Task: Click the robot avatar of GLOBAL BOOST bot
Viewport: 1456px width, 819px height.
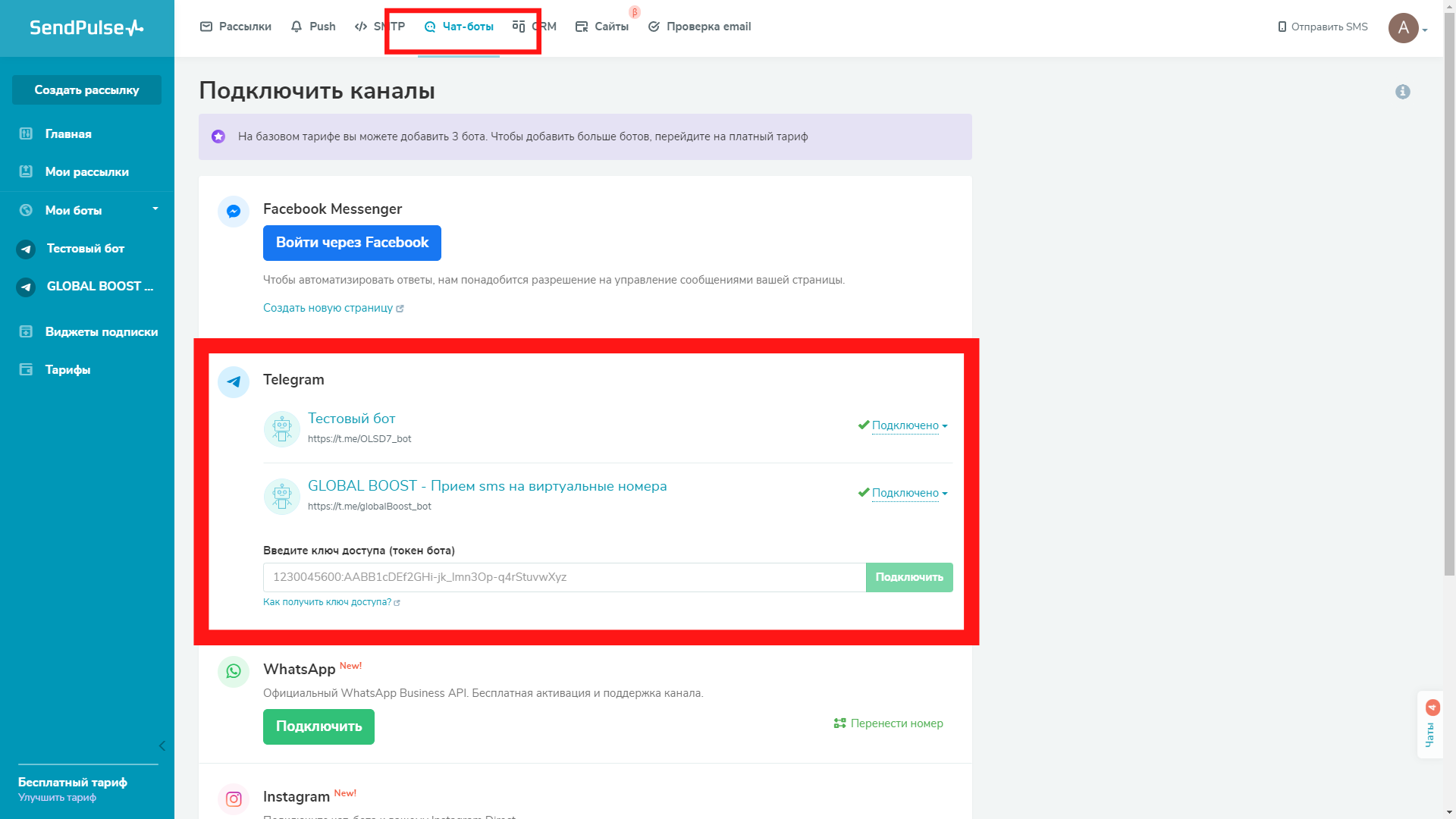Action: point(282,497)
